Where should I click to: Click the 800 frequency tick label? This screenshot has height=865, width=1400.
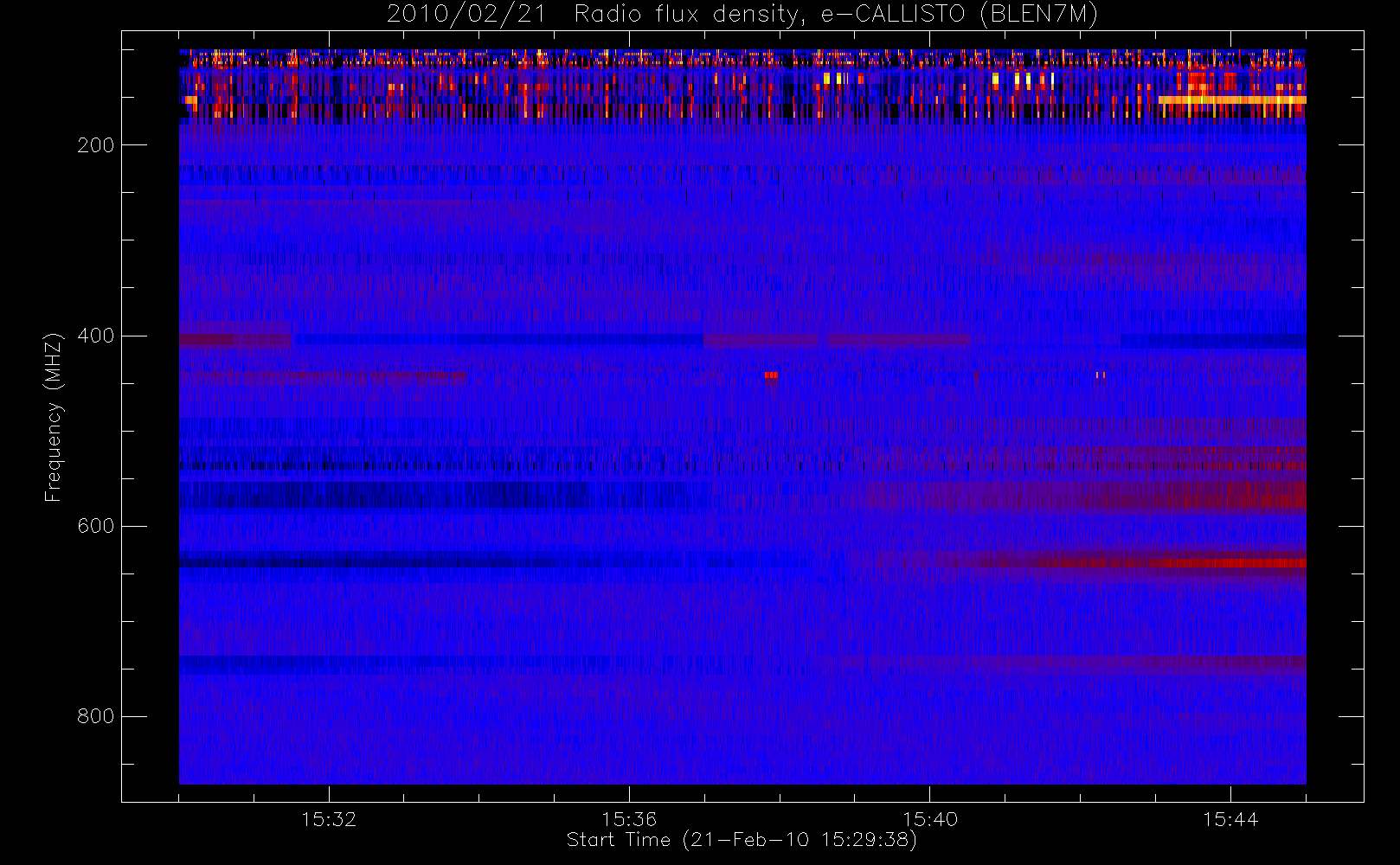(x=96, y=716)
